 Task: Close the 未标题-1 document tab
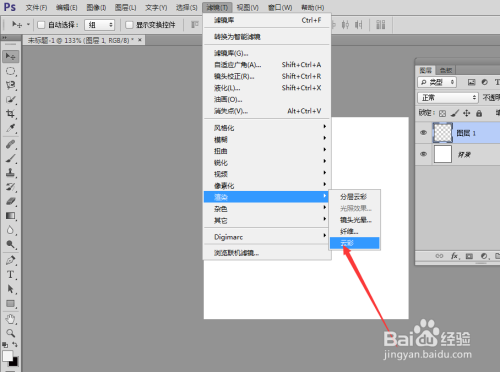pos(140,40)
